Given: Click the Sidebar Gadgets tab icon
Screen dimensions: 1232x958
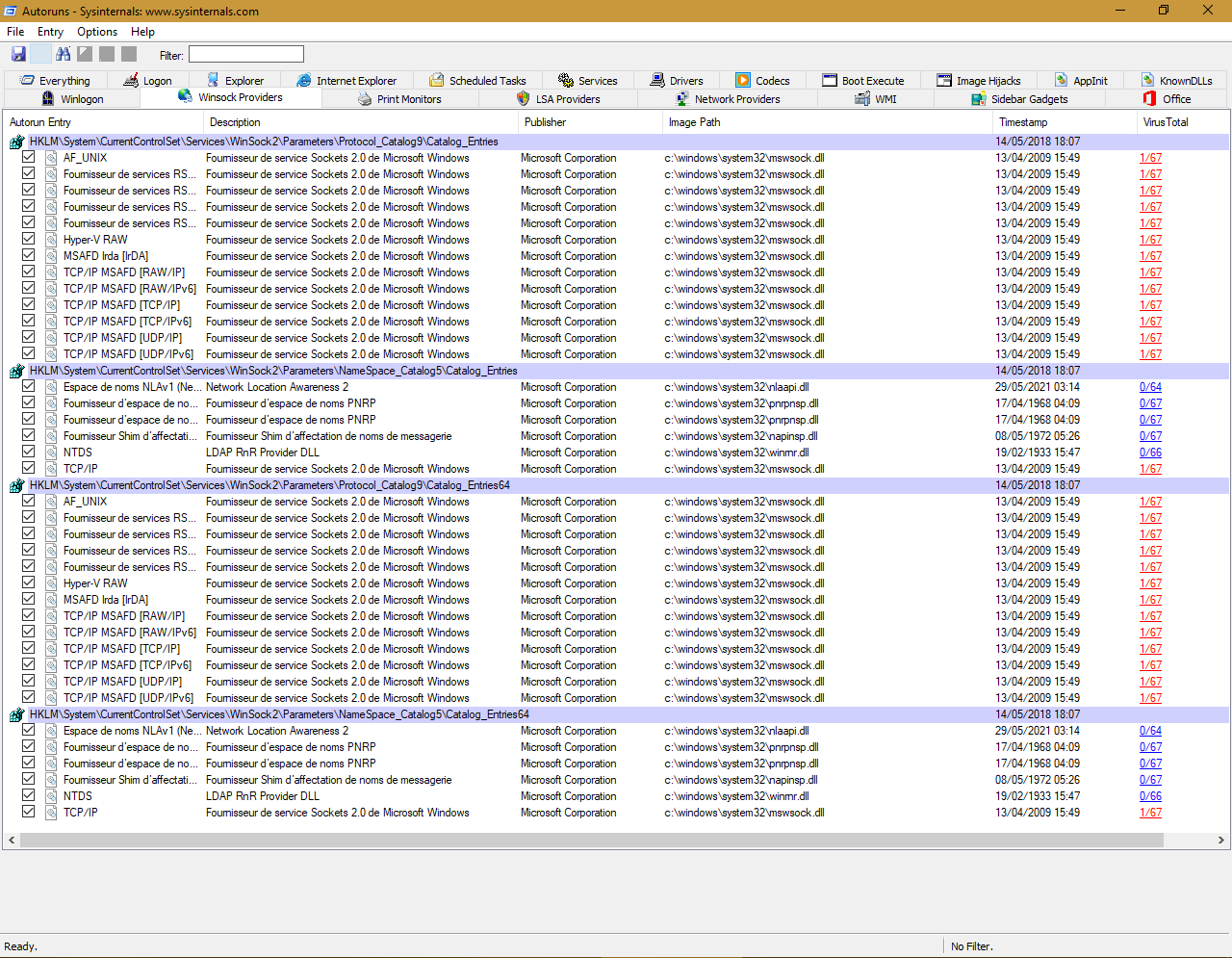Looking at the screenshot, I should [x=979, y=98].
